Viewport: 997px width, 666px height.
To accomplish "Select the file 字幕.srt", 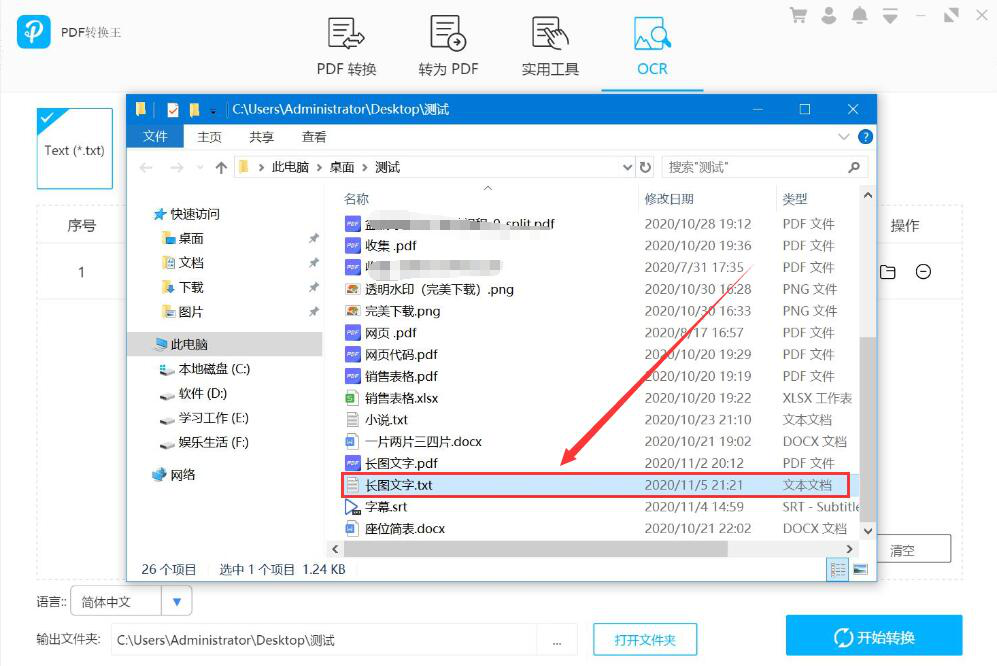I will tap(385, 507).
